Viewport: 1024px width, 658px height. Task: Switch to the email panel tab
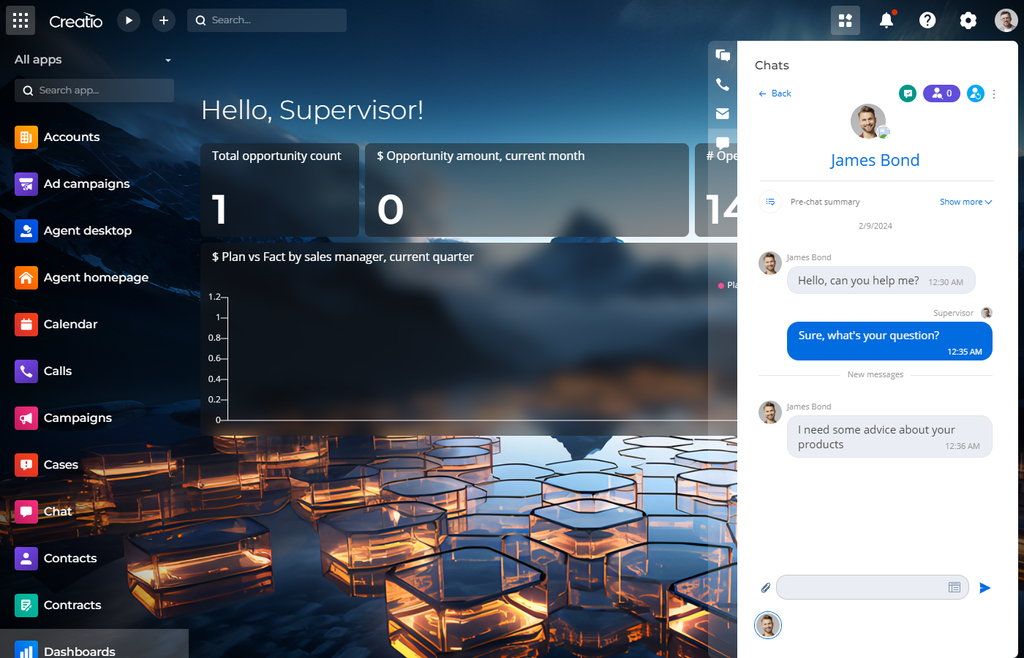(722, 114)
